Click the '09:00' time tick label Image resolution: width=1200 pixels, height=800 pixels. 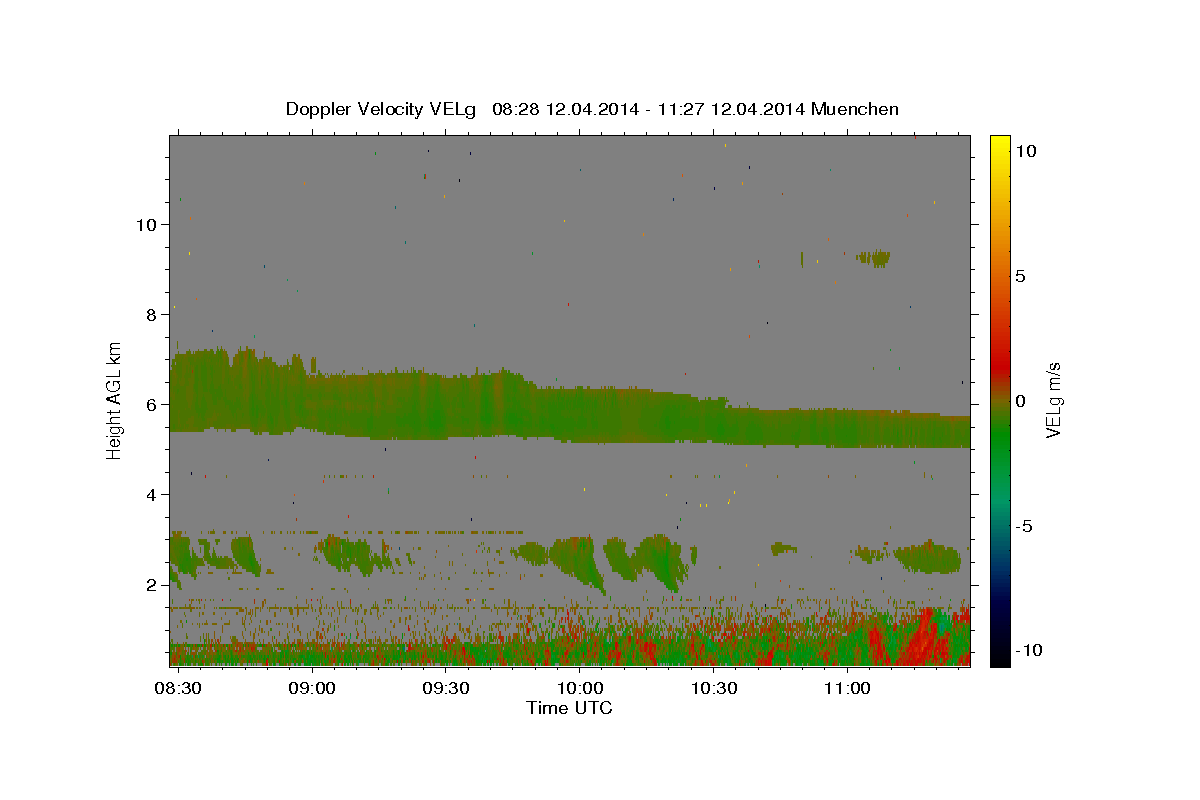[x=312, y=689]
